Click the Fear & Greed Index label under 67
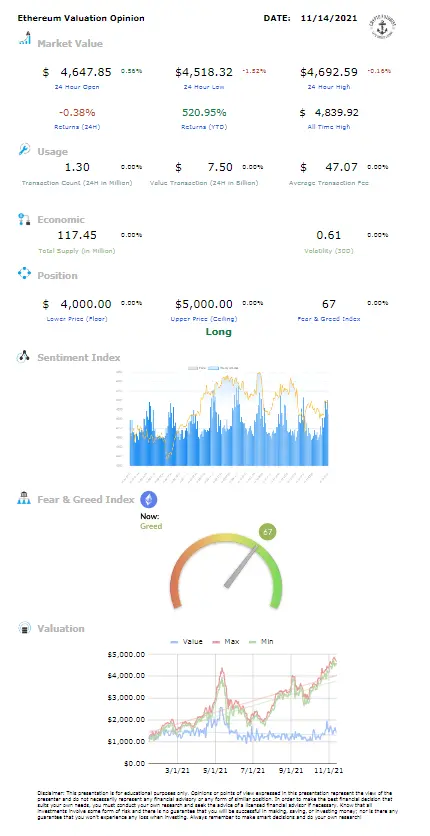430x836 pixels. click(329, 319)
